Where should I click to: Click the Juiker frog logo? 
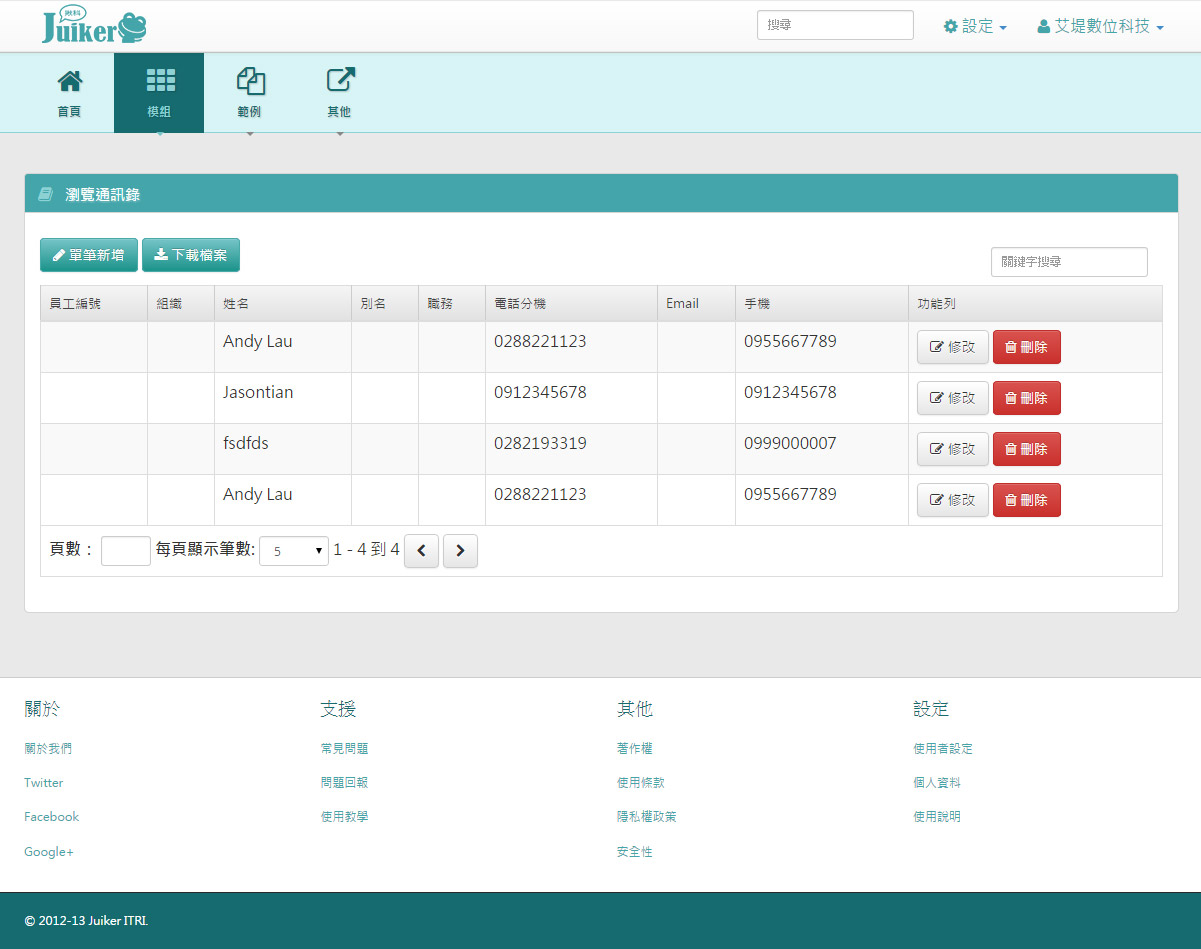coord(94,26)
